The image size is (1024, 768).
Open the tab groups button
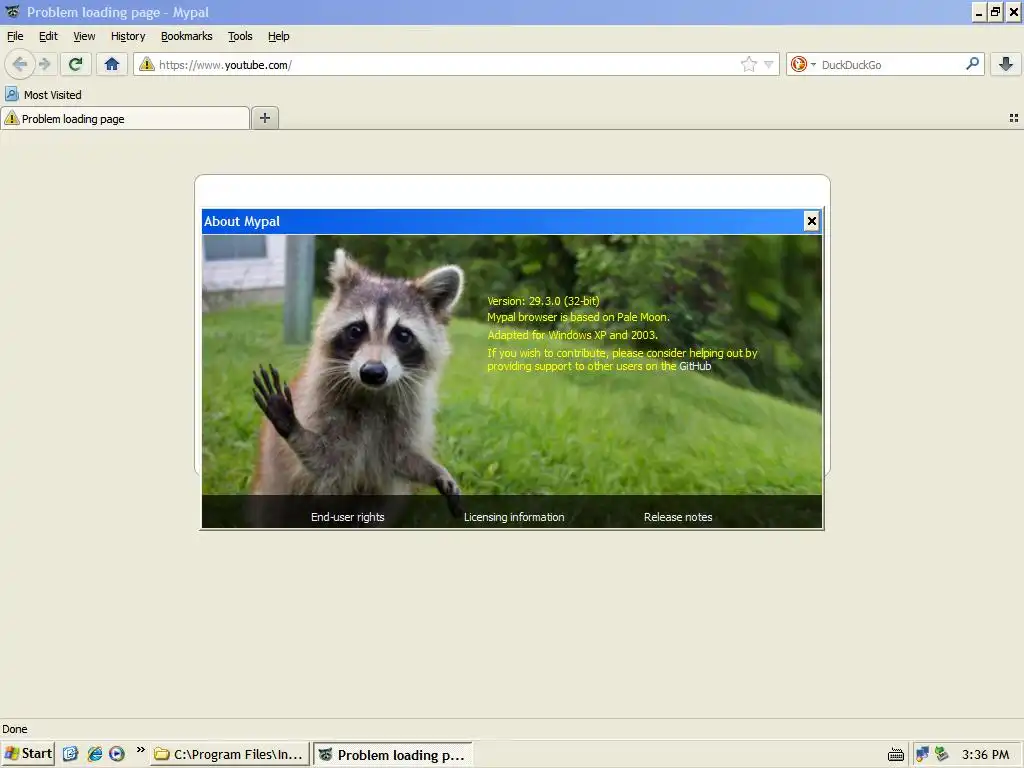(x=1014, y=118)
